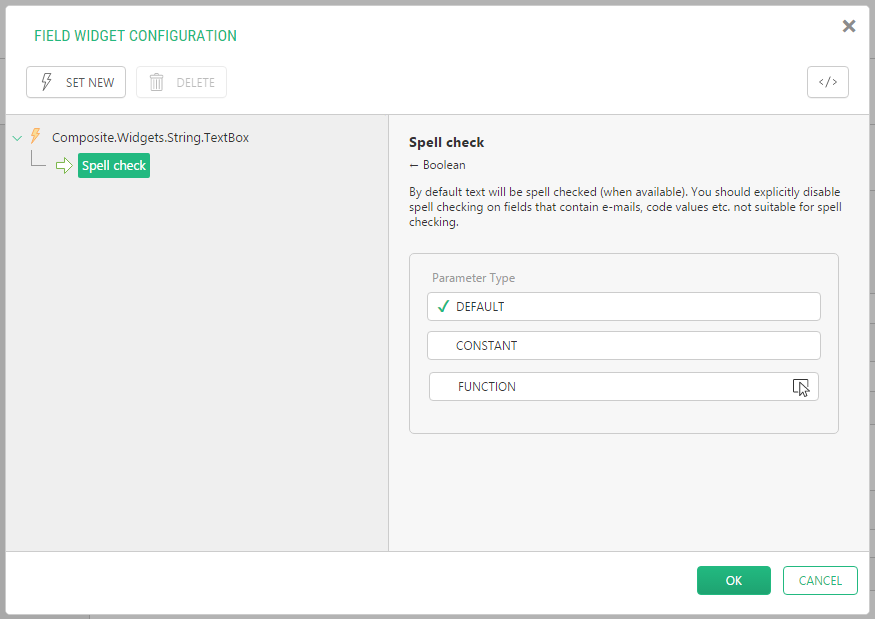The height and width of the screenshot is (619, 875).
Task: Open the source code view button
Action: coord(827,82)
